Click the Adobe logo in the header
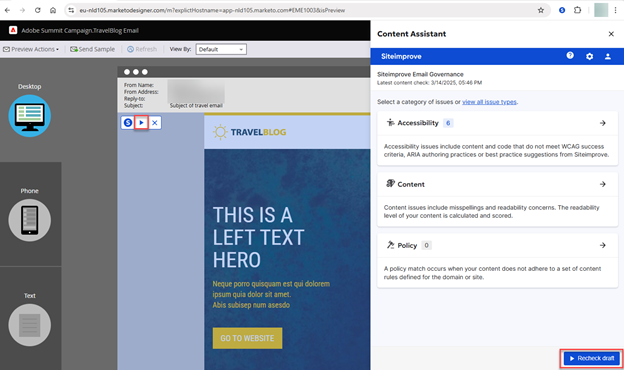This screenshot has height=370, width=624. (13, 30)
